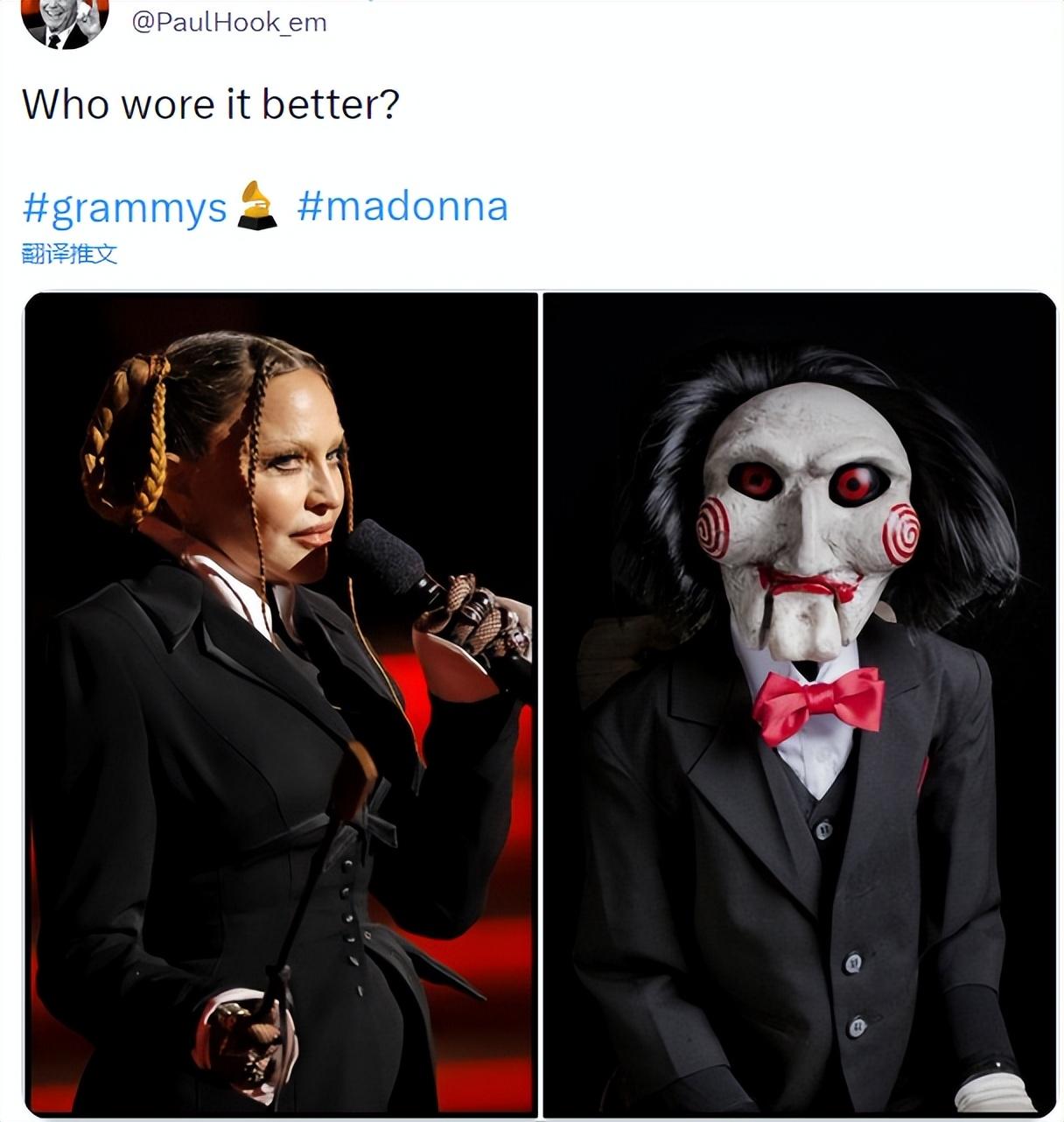Click the @PaulHook_em username handle
Image resolution: width=1064 pixels, height=1122 pixels.
[229, 22]
